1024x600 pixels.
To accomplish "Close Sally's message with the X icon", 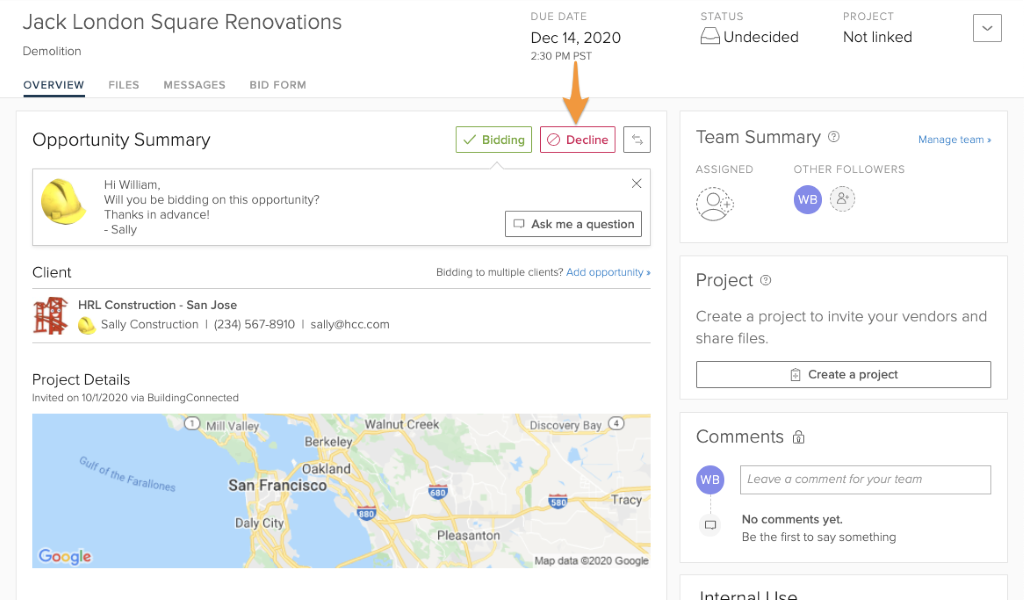I will point(636,184).
